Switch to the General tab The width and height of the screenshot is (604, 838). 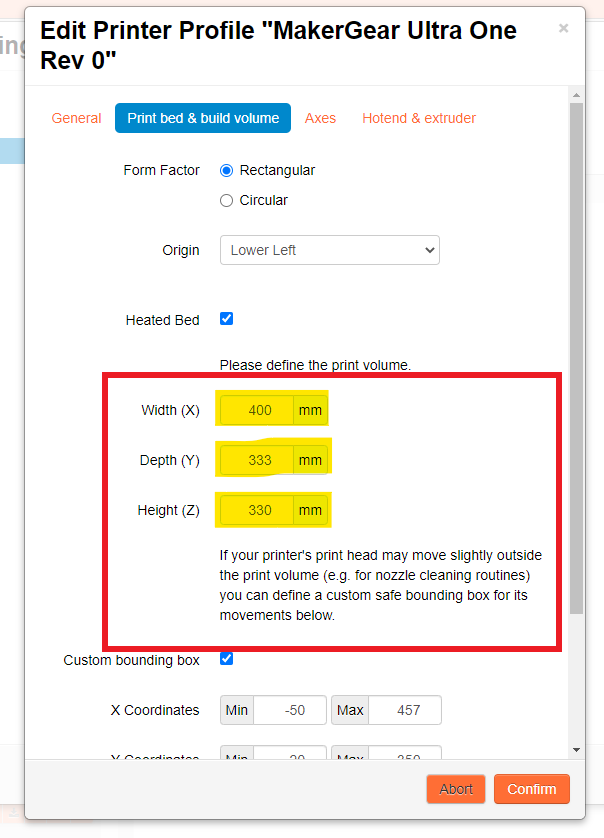point(77,118)
